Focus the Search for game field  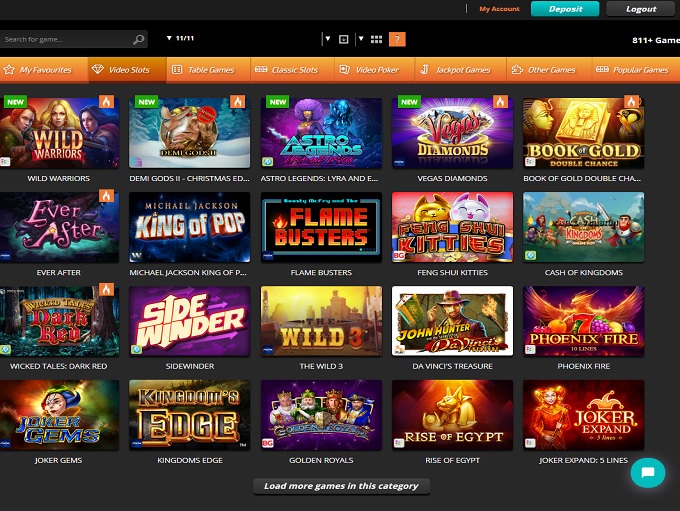(74, 39)
